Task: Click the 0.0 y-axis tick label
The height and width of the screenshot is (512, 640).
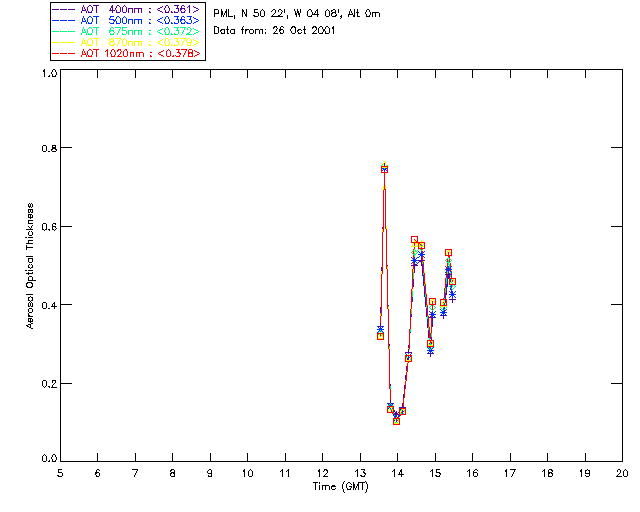Action: point(49,459)
